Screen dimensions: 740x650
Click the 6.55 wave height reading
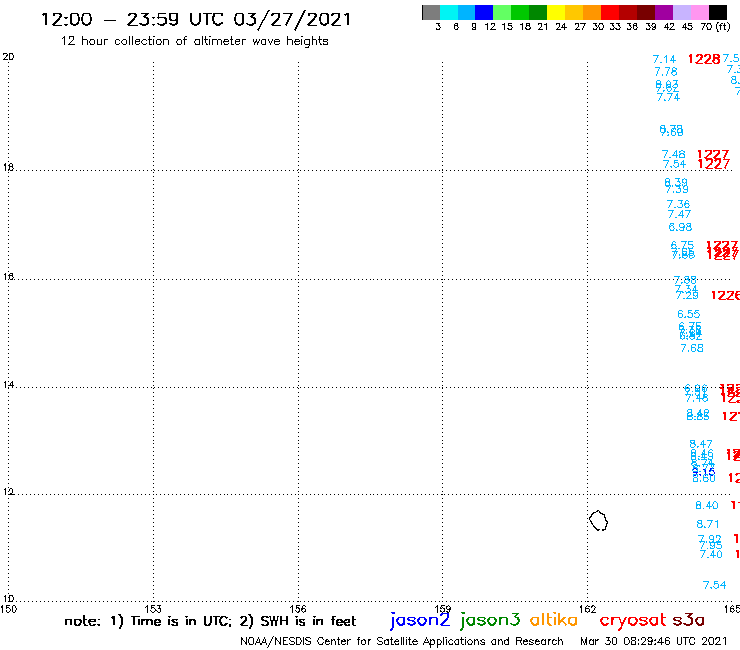[689, 314]
